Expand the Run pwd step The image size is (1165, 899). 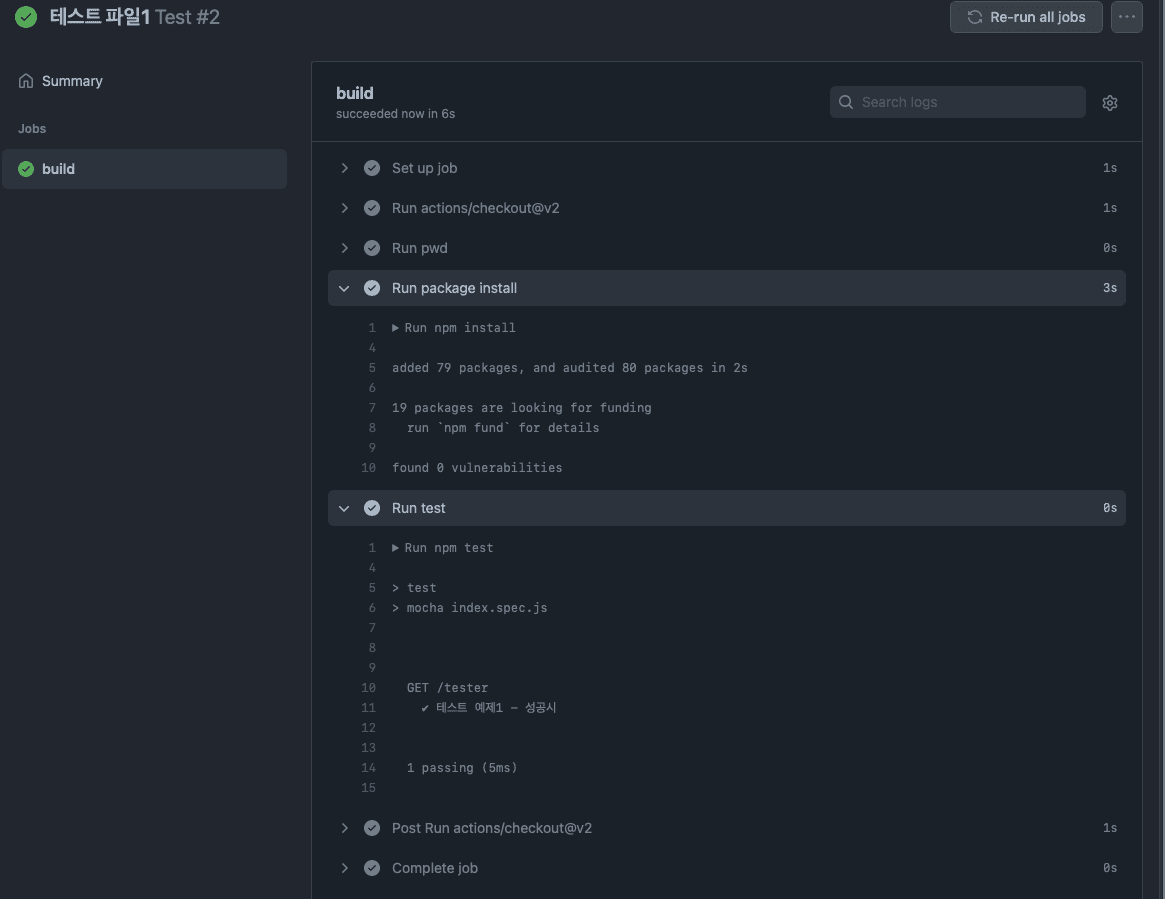click(344, 248)
